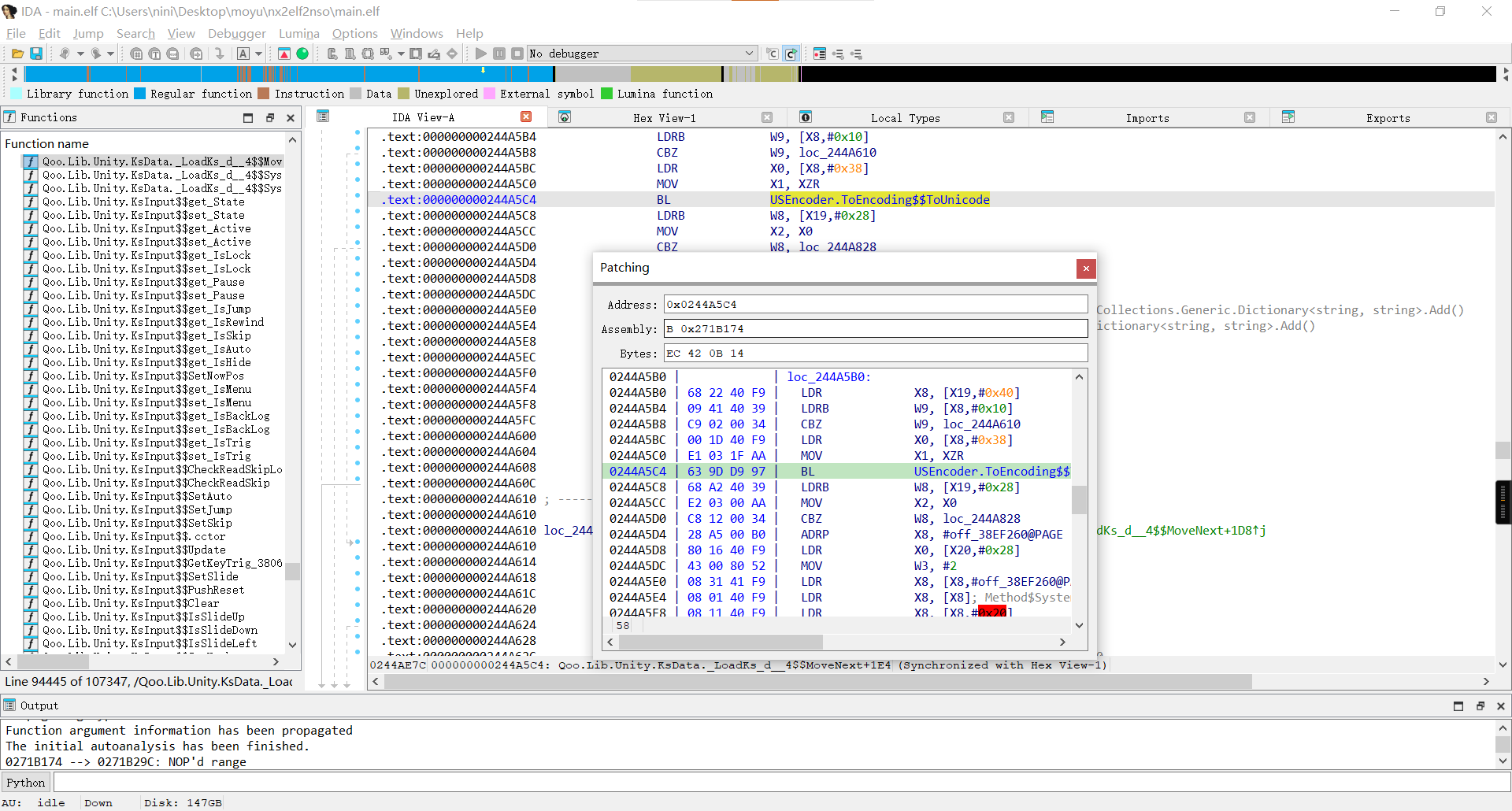Select Qoo.Lib.Unity.KsInput$$SetSkip function
The height and width of the screenshot is (811, 1512).
click(137, 523)
